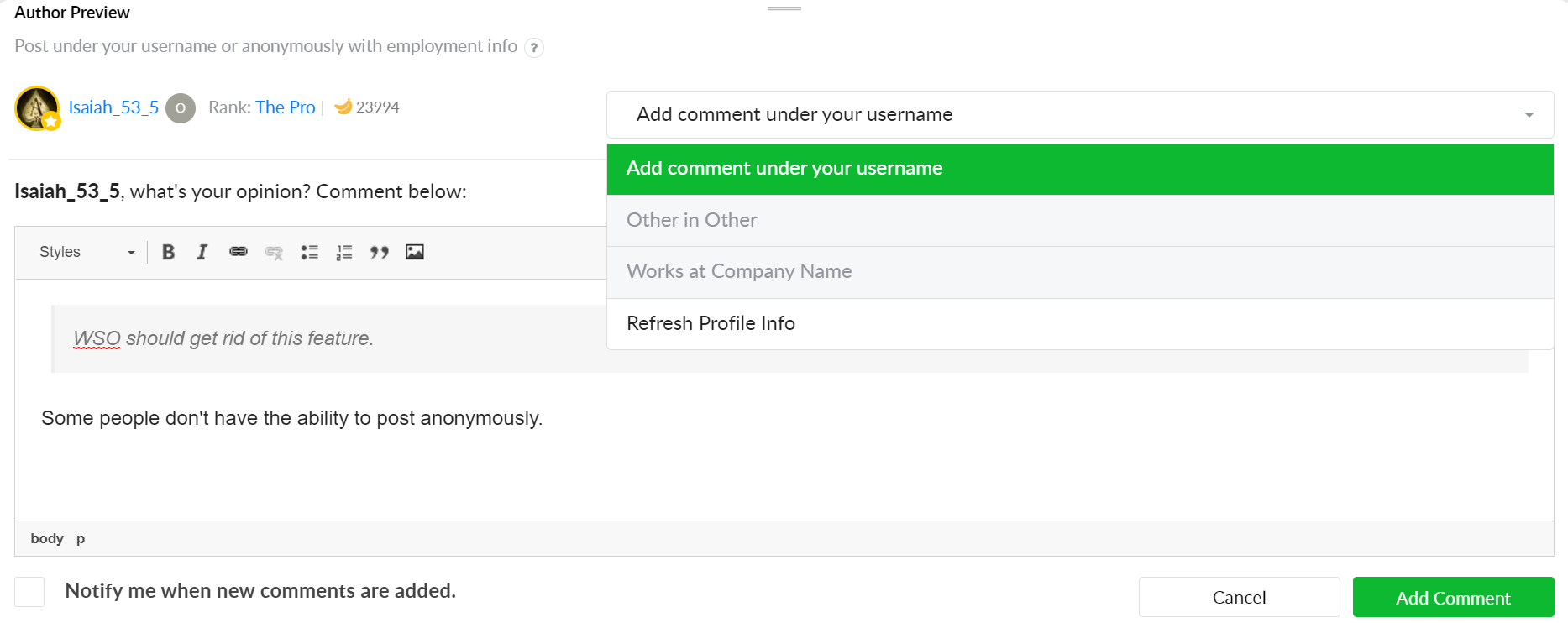Click the unlink icon in toolbar
This screenshot has width=1568, height=623.
[274, 252]
